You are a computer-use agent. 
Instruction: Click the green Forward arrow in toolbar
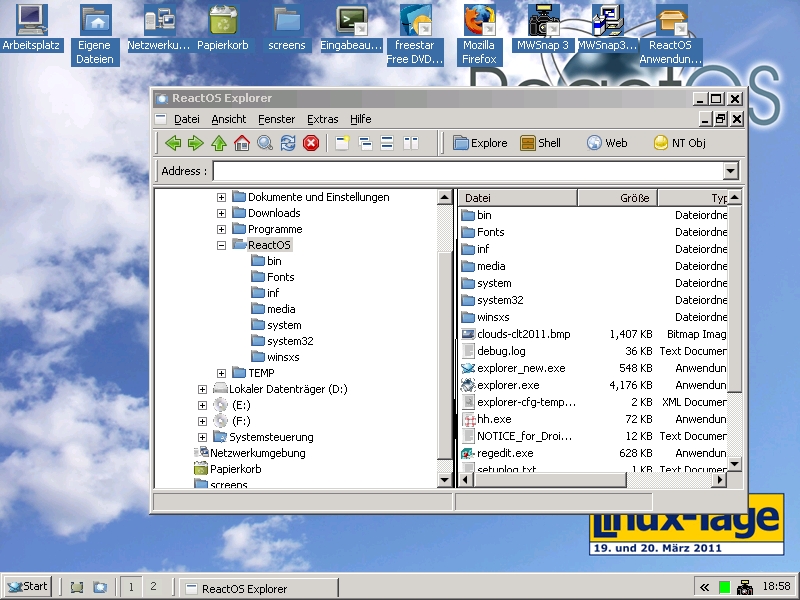coord(196,143)
